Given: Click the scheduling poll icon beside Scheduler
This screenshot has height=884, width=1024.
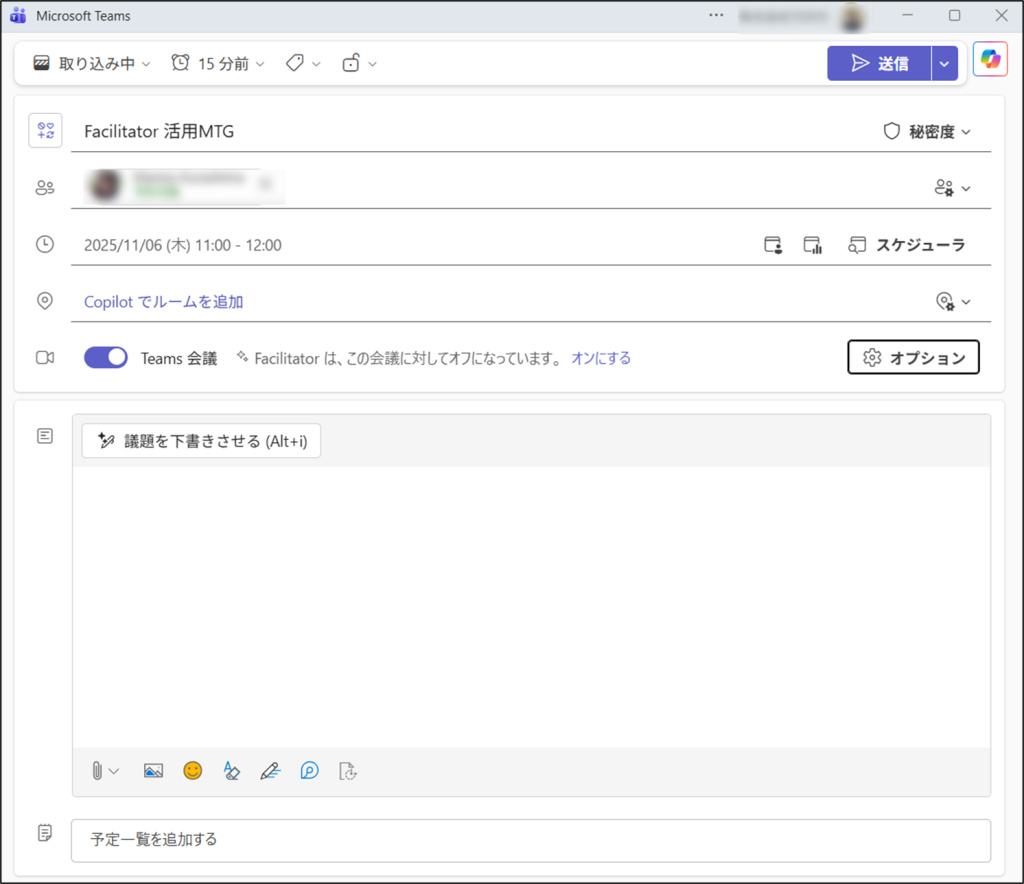Looking at the screenshot, I should pyautogui.click(x=812, y=245).
